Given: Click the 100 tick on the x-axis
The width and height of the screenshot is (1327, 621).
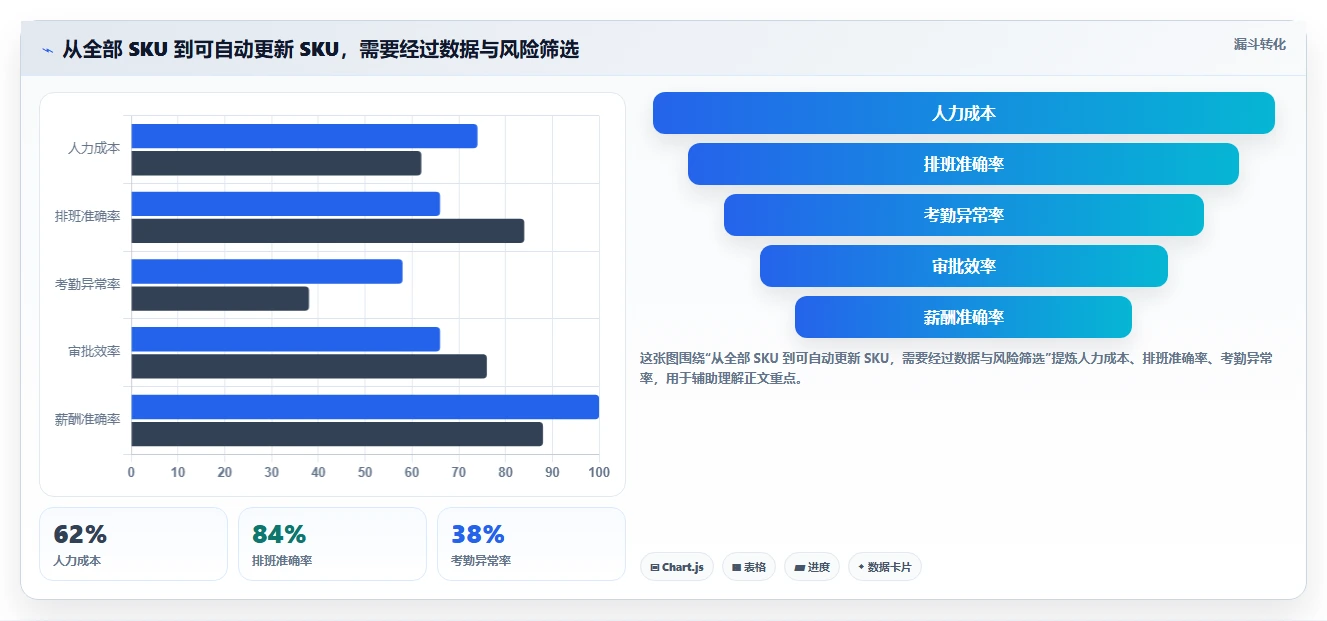Looking at the screenshot, I should [599, 472].
